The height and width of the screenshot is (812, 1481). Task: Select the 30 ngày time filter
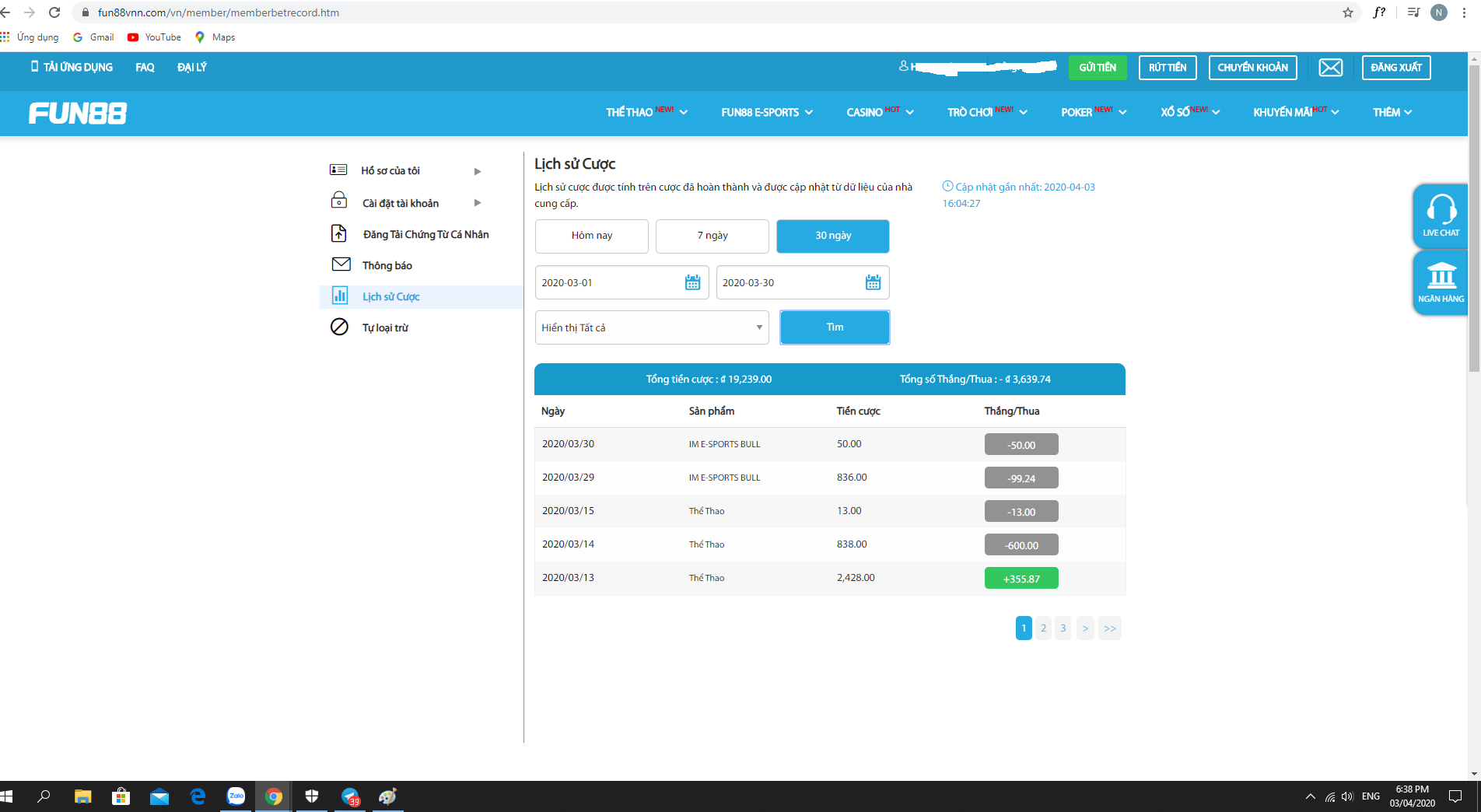(832, 236)
